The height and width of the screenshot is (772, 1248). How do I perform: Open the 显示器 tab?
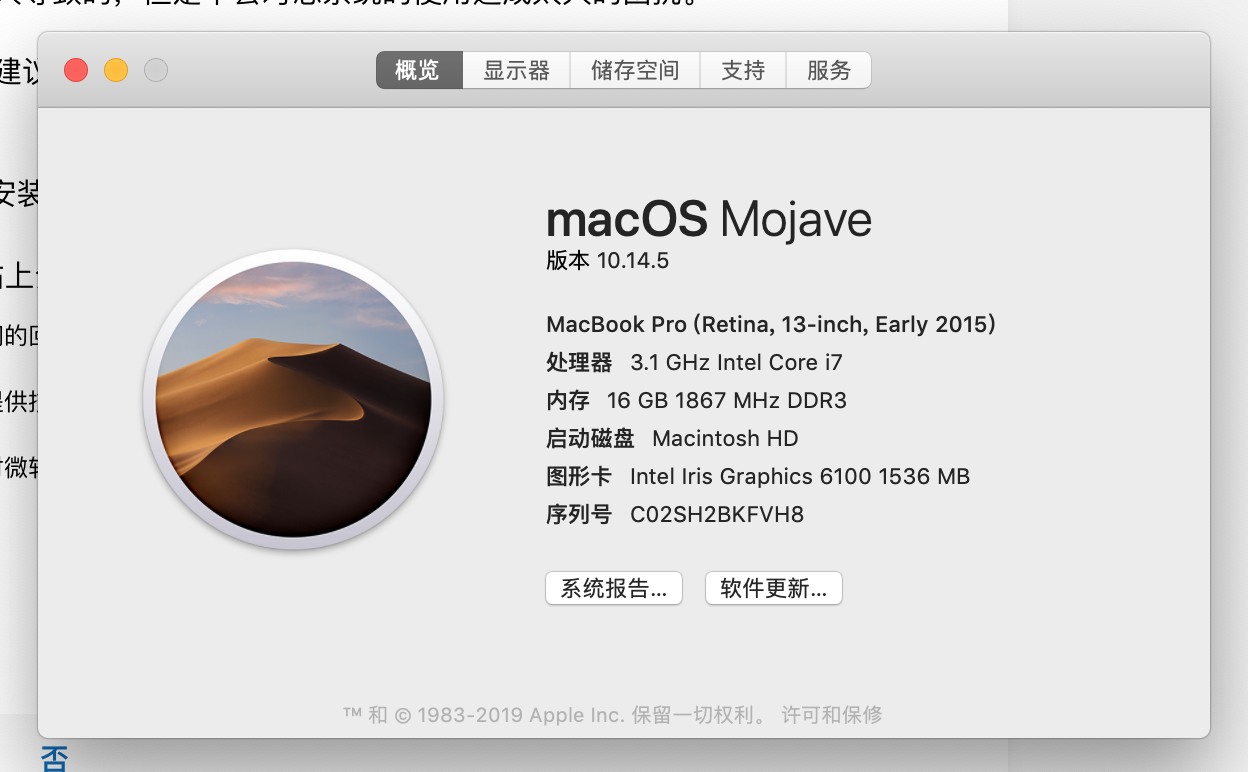coord(516,70)
